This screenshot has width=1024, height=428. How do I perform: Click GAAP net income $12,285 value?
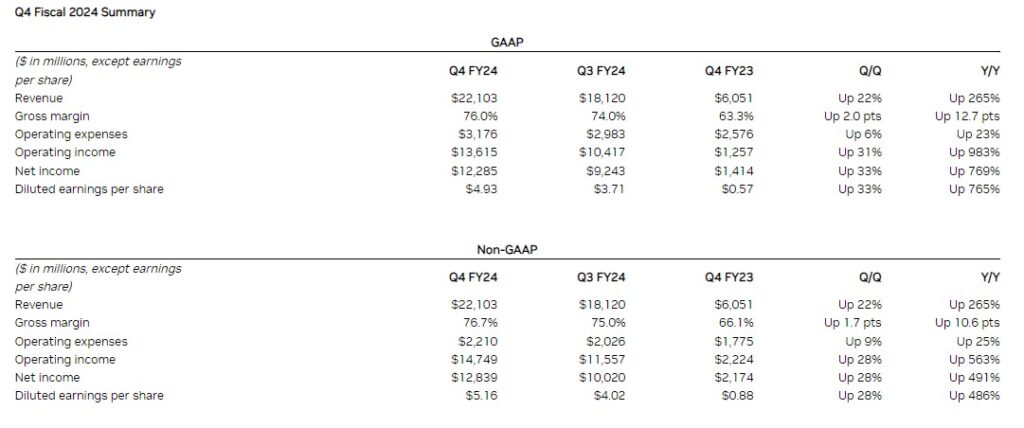click(x=474, y=171)
